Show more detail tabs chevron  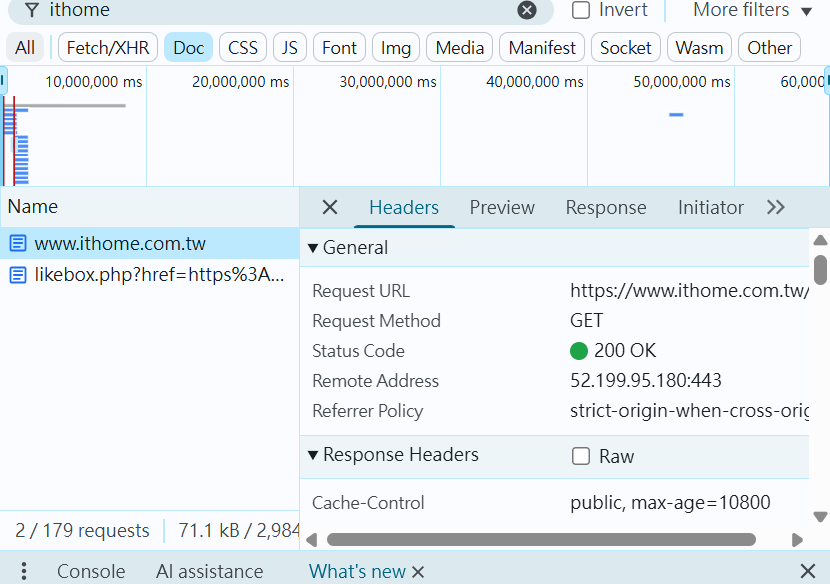[x=775, y=208]
